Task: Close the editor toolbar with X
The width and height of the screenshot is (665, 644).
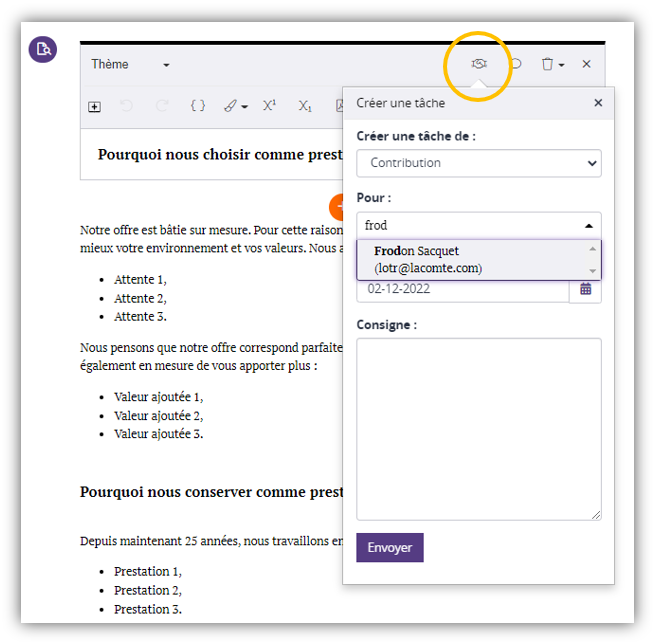Action: 587,64
